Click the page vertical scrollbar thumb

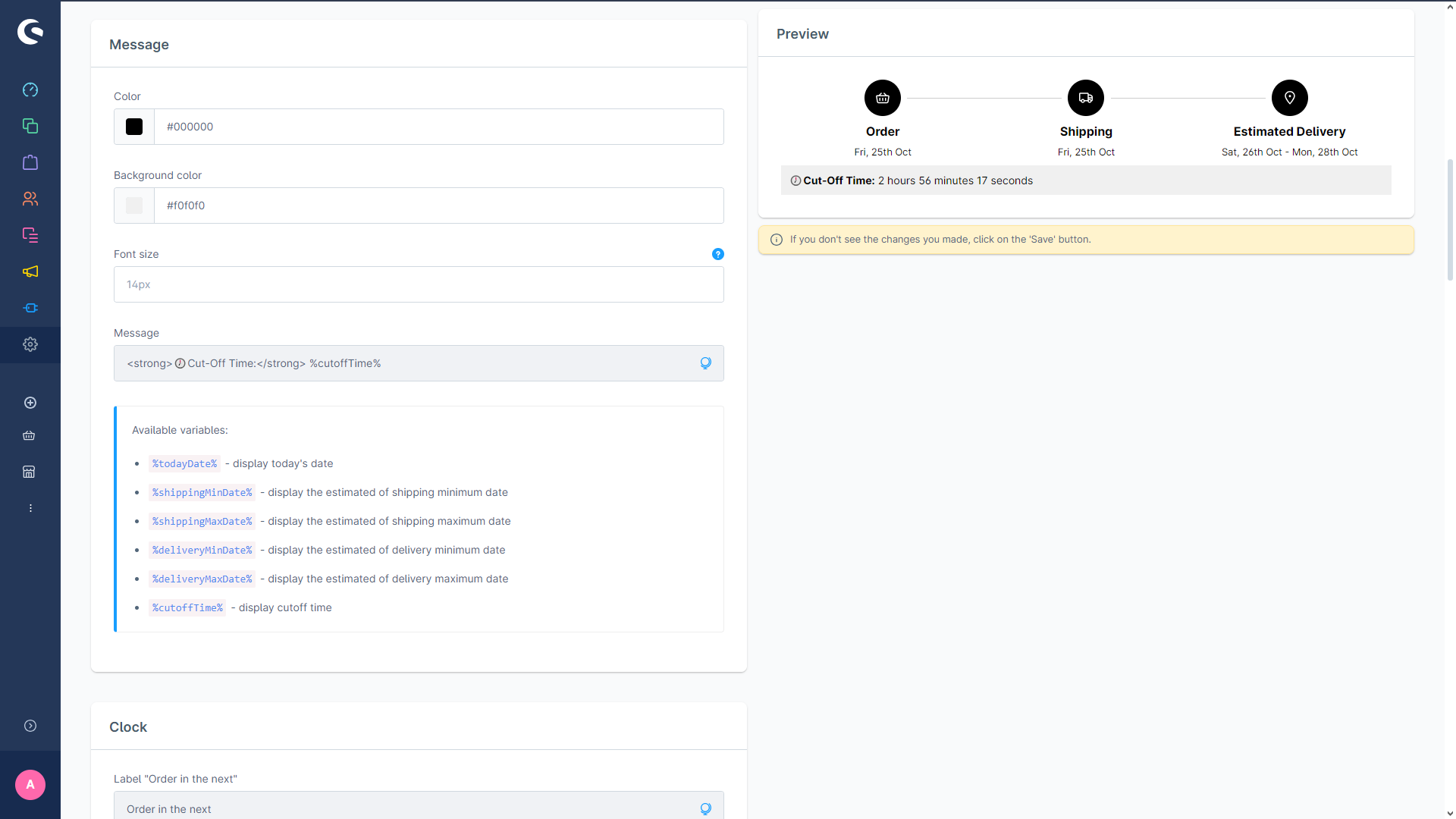(x=1450, y=220)
